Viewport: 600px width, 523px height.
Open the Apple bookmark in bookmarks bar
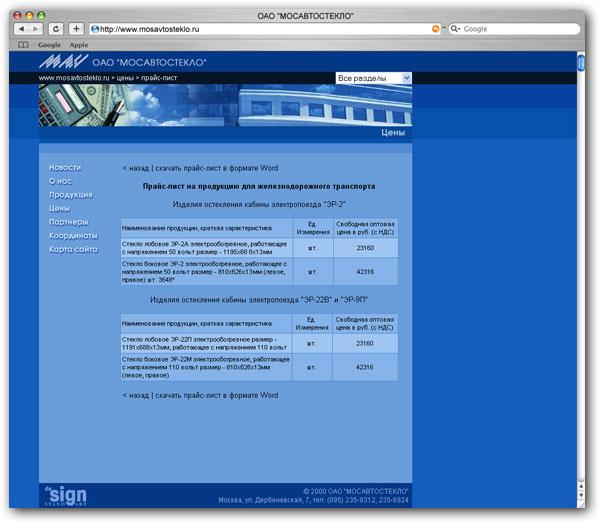pyautogui.click(x=79, y=45)
